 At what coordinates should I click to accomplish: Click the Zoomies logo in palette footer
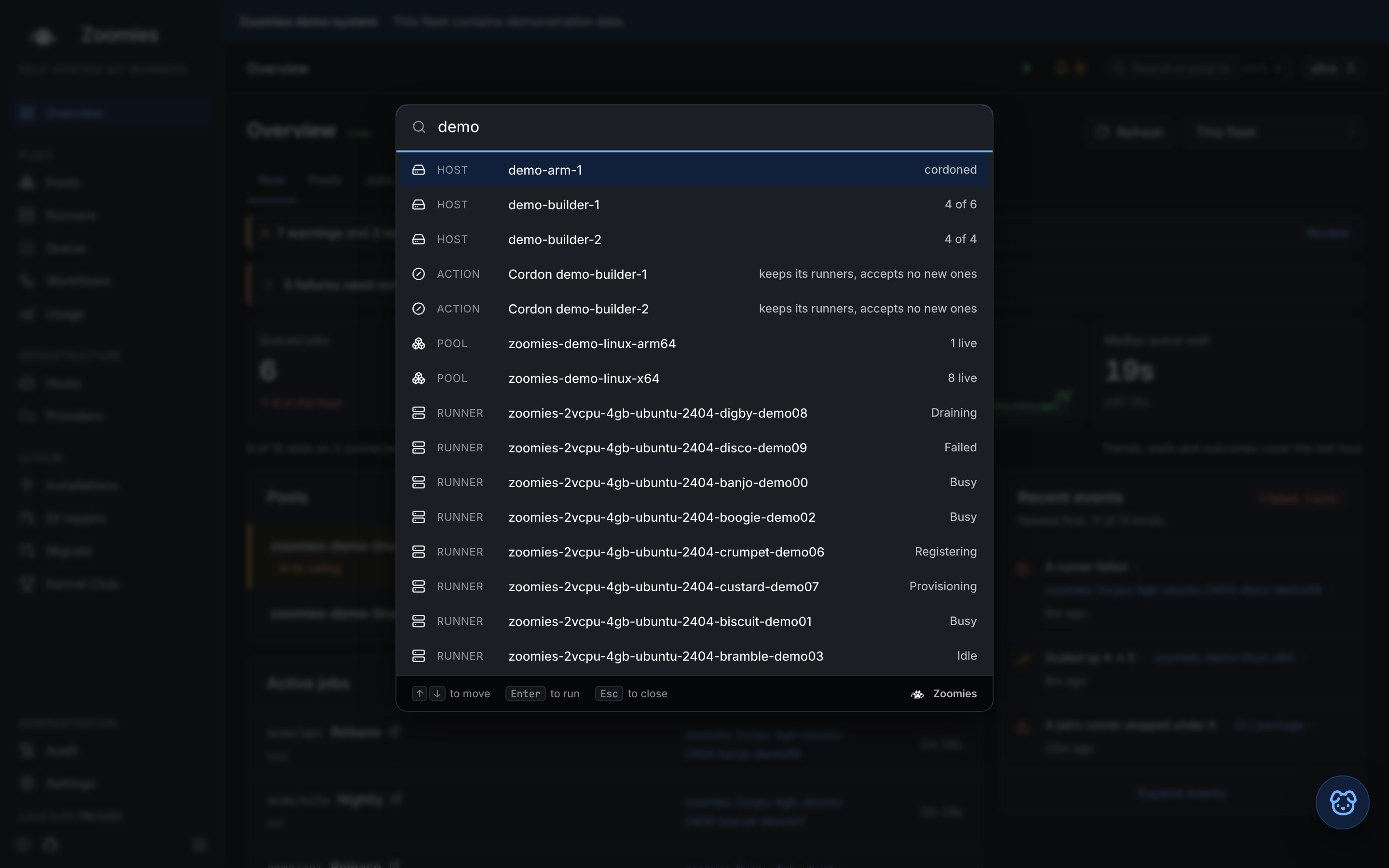point(917,694)
